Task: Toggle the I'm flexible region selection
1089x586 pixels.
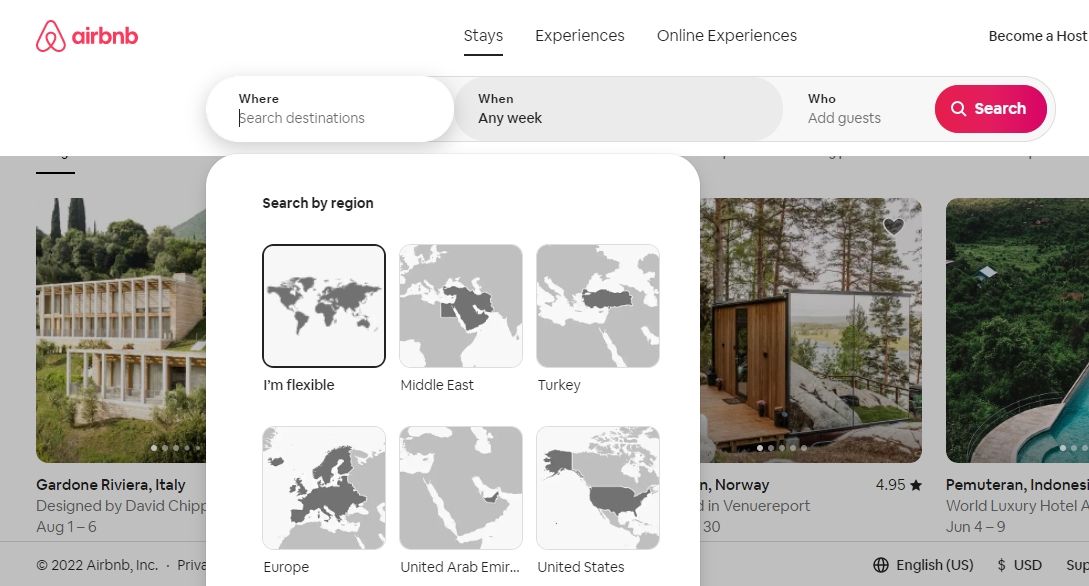Action: (323, 306)
